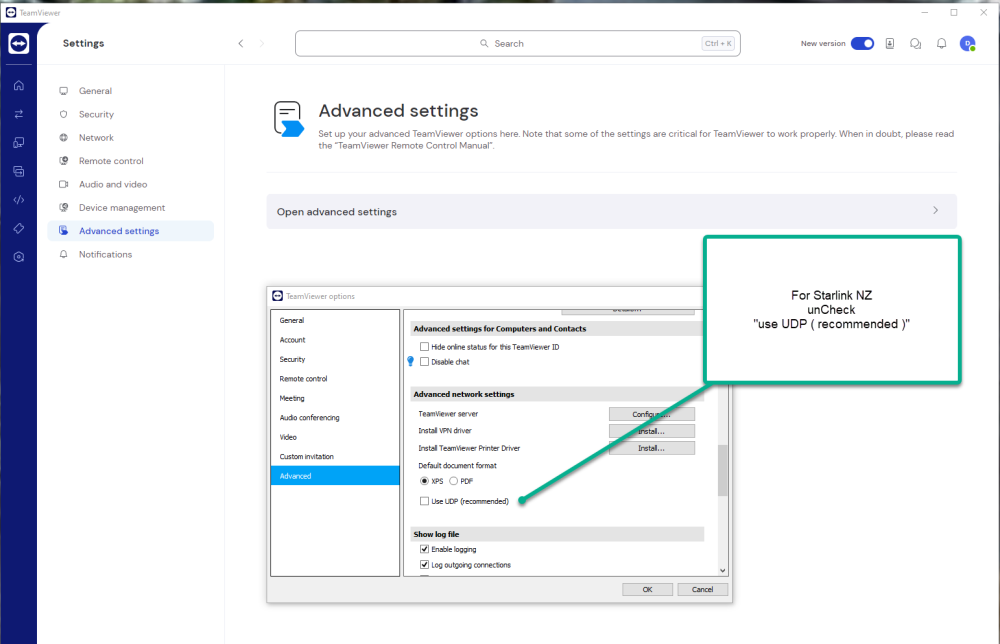Select the XPS document format radio
Image resolution: width=1000 pixels, height=644 pixels.
pos(424,481)
